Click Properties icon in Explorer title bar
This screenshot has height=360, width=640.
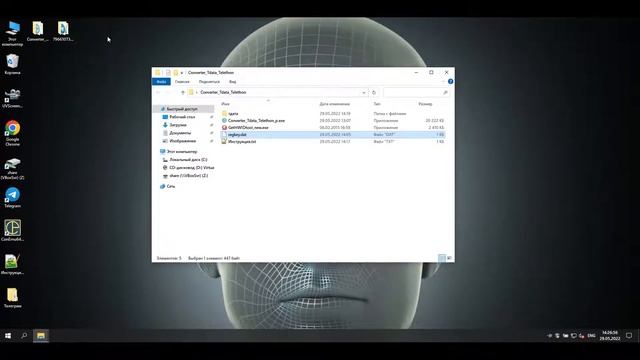pos(168,73)
